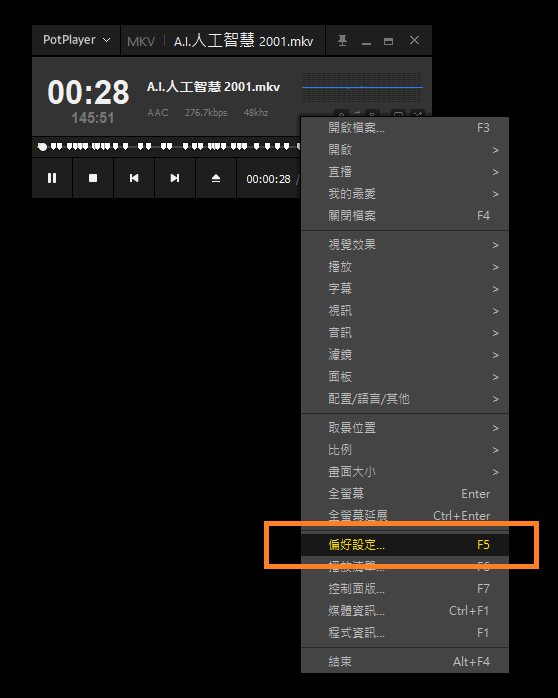Viewport: 558px width, 698px height.
Task: Skip to the next file
Action: [175, 178]
